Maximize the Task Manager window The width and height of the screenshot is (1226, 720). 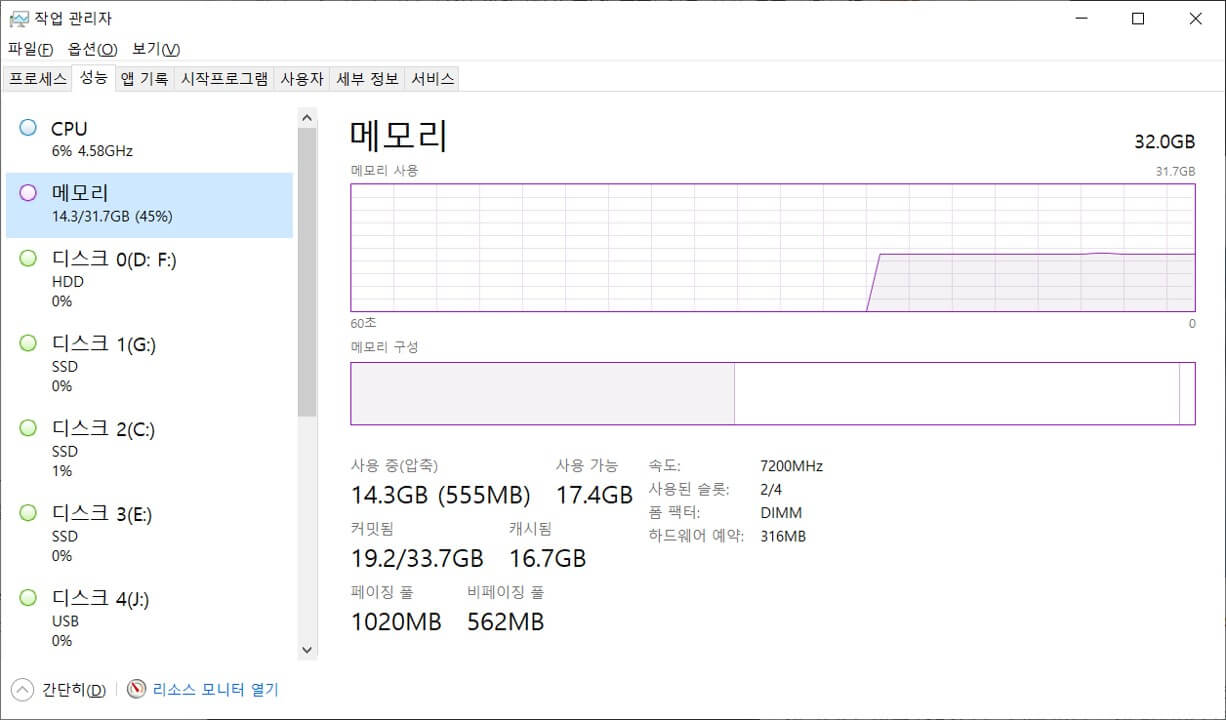[1138, 18]
